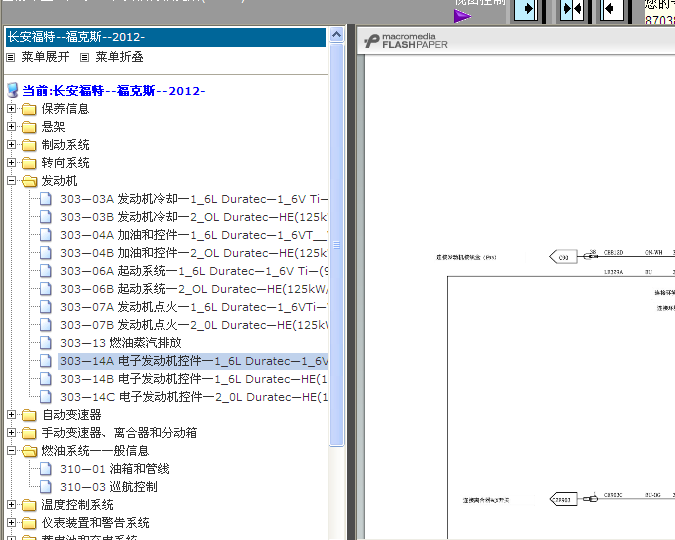Open 310—03 巡航控制 document
Screen dimensions: 675x540
pos(109,487)
